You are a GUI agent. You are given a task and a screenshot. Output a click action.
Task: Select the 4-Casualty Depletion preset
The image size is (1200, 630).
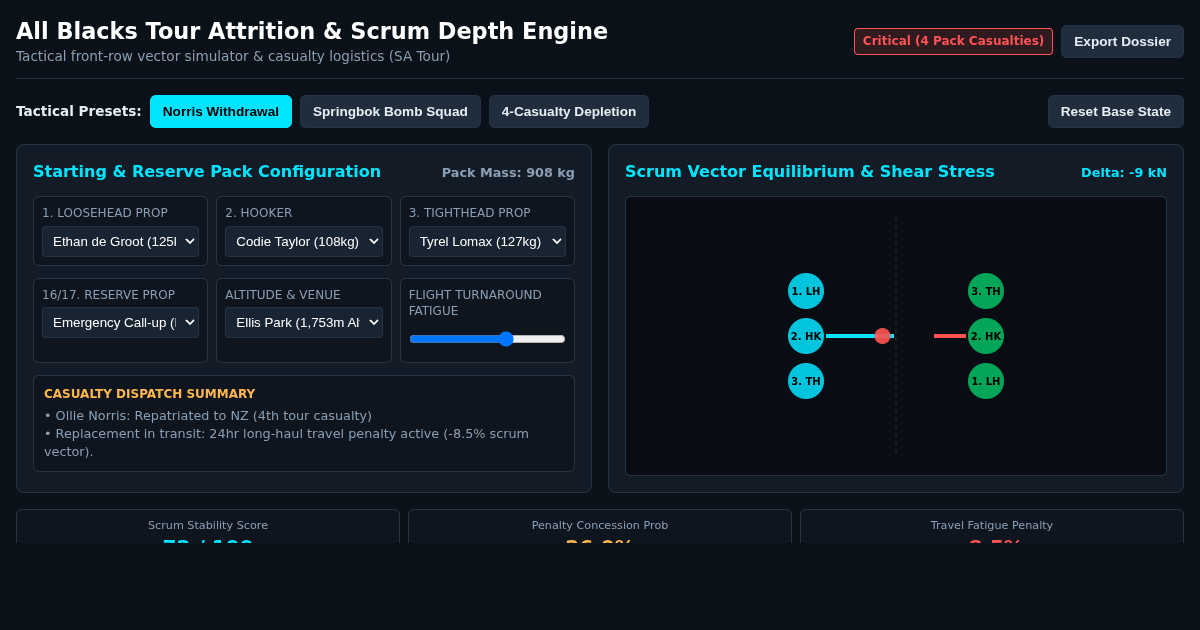pos(569,111)
